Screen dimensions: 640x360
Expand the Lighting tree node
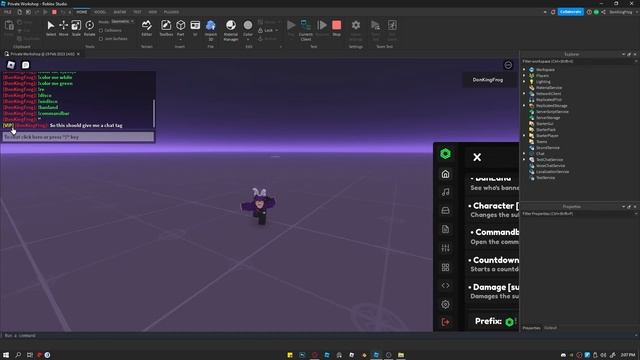click(524, 82)
